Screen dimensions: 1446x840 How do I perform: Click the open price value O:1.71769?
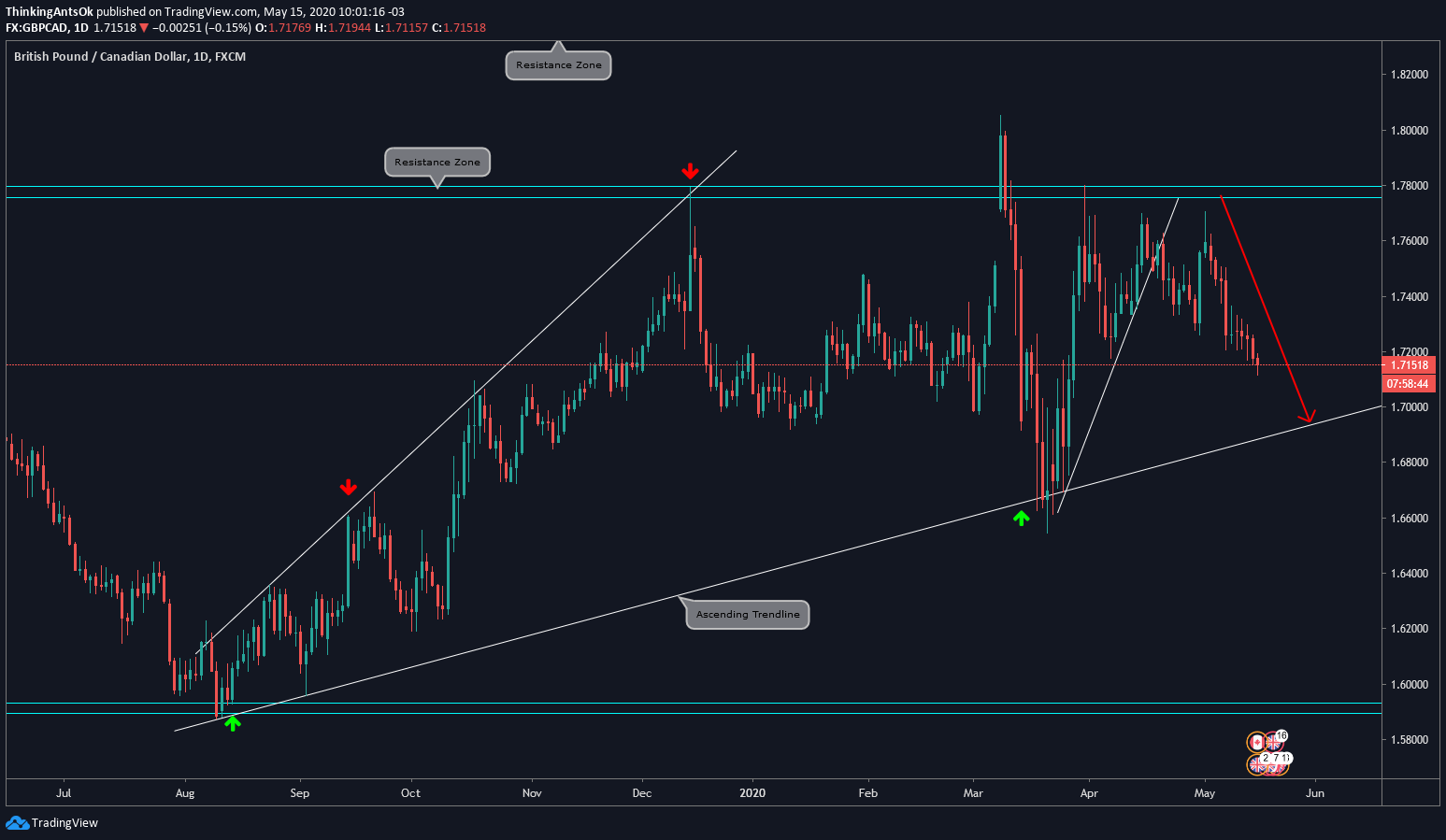(x=283, y=28)
